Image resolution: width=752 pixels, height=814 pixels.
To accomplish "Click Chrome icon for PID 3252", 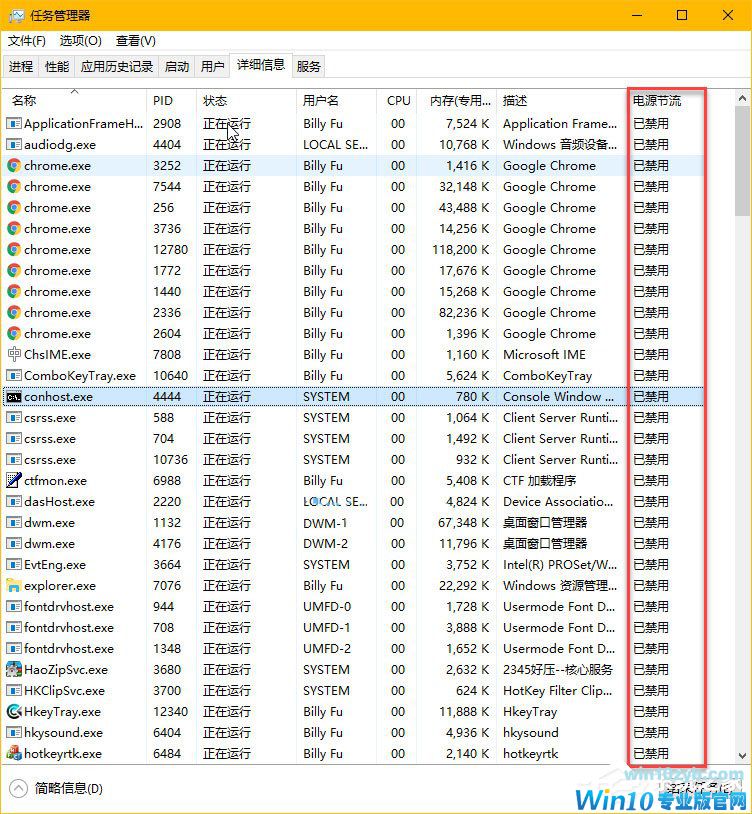I will coord(13,166).
